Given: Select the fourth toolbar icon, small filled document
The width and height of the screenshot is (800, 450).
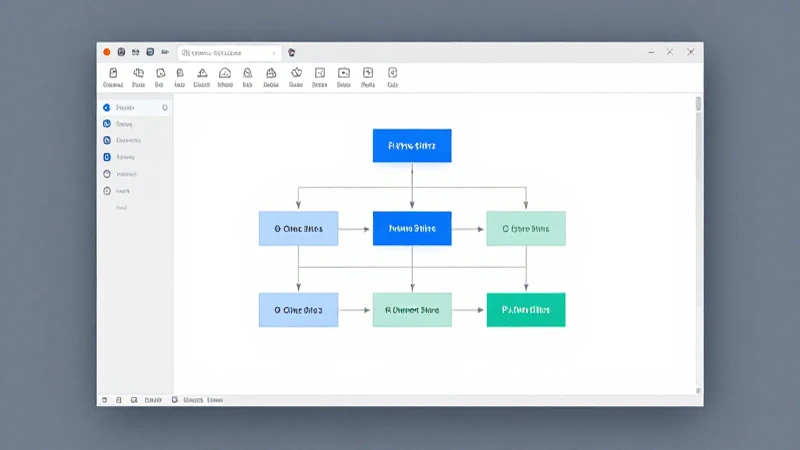Looking at the screenshot, I should (180, 73).
